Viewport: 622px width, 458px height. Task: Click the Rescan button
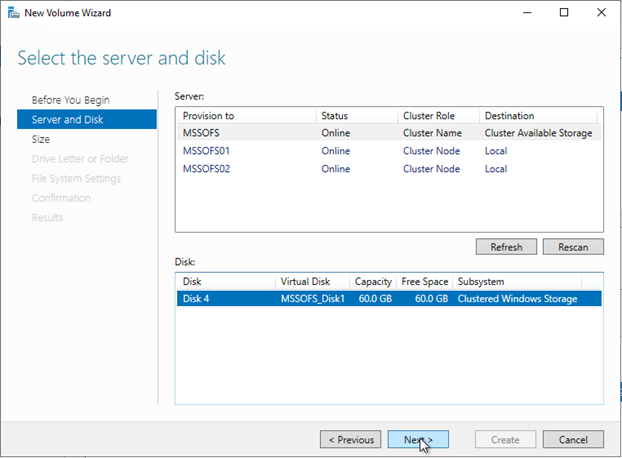(573, 247)
